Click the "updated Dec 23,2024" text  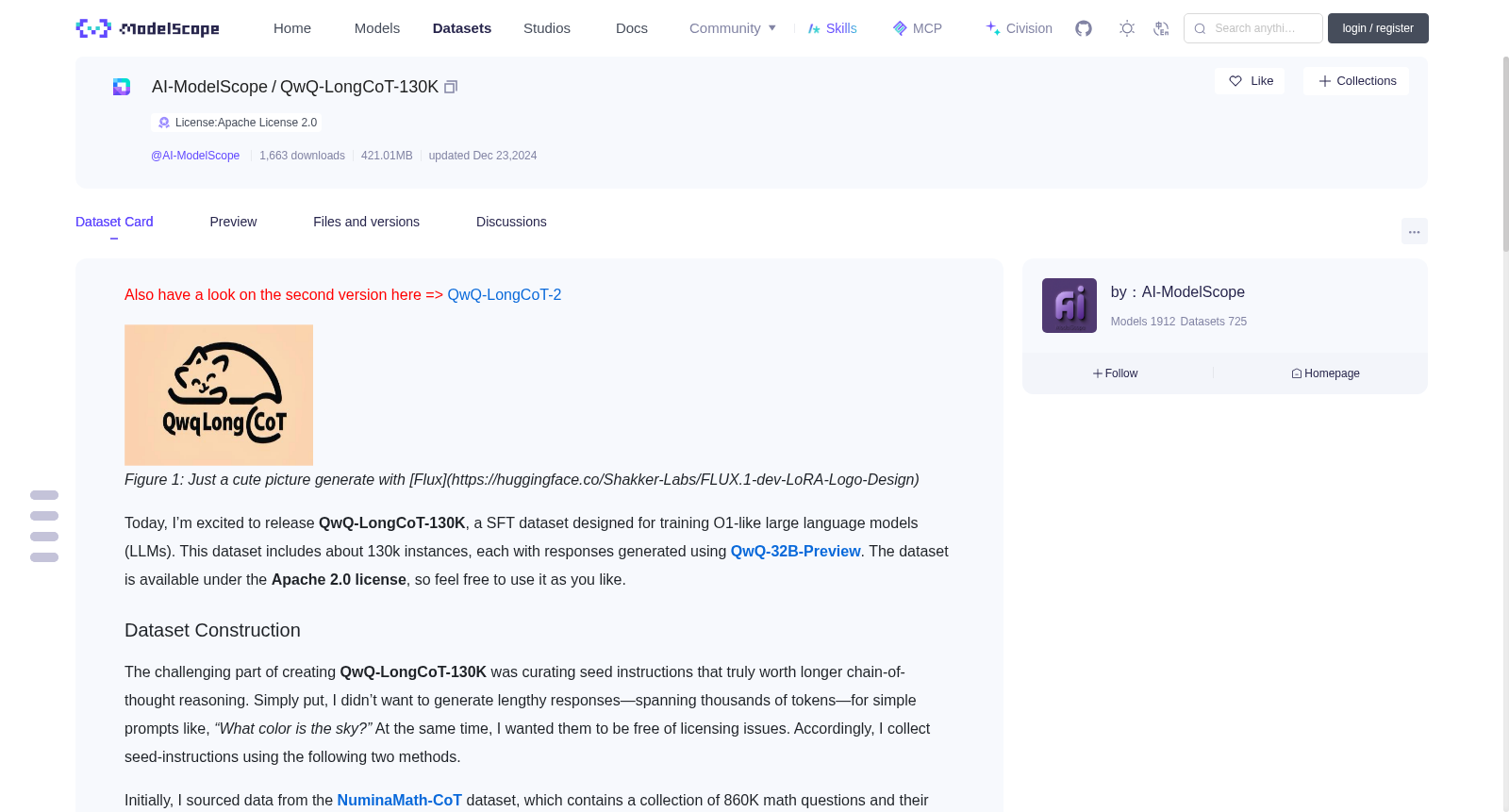pyautogui.click(x=483, y=156)
